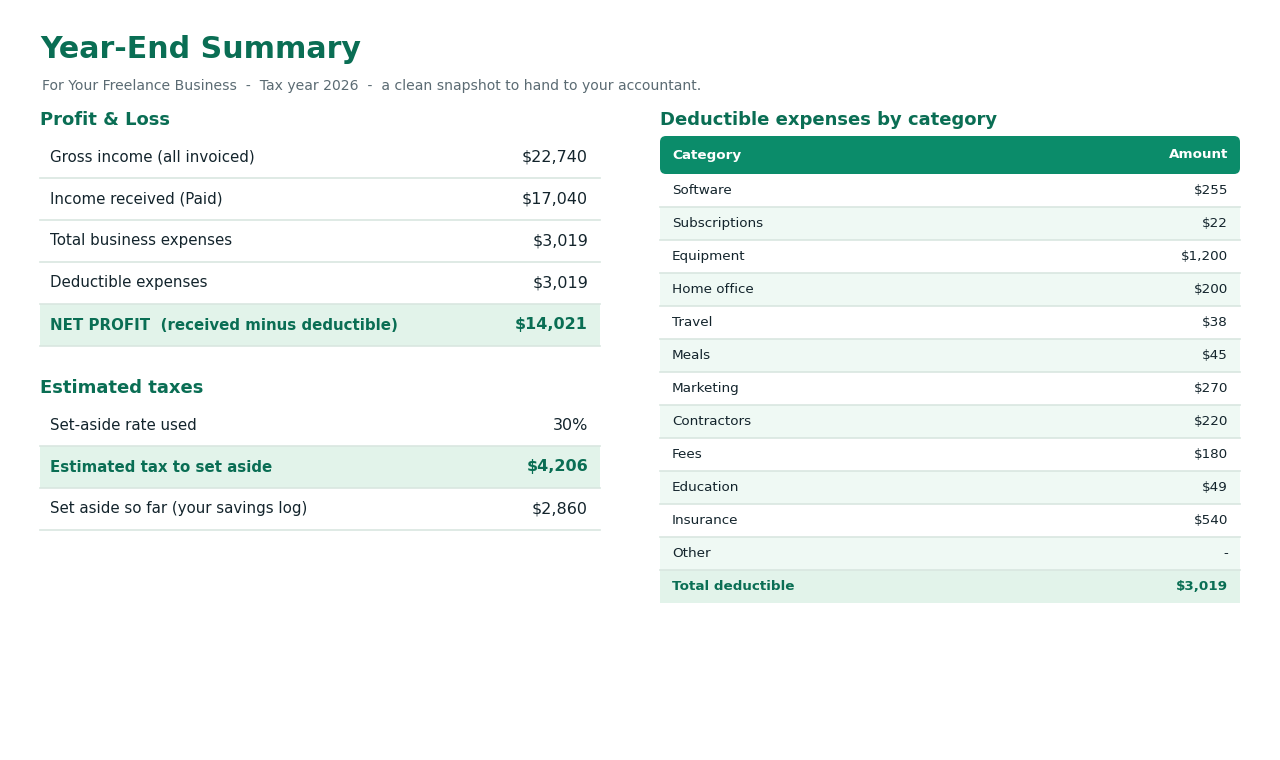Select the $2,860 set aside value

(x=559, y=509)
